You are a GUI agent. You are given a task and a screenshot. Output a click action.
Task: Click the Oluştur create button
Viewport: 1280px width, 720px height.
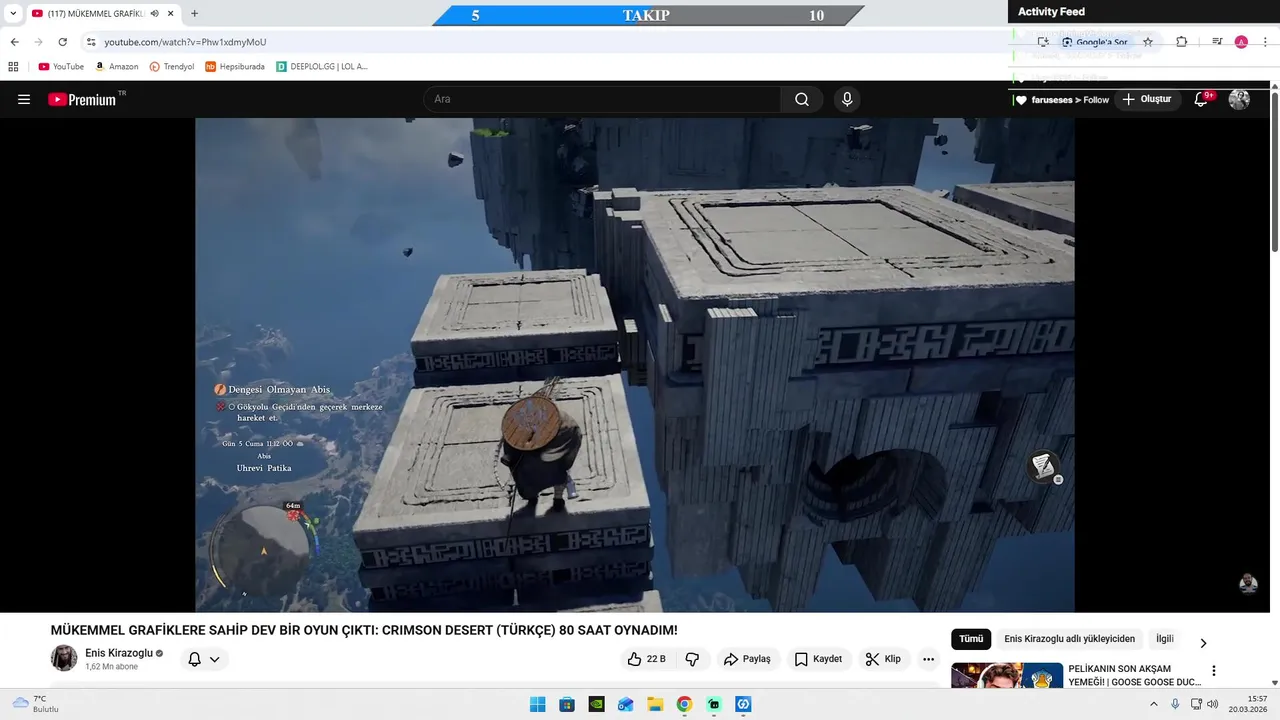[x=1146, y=99]
